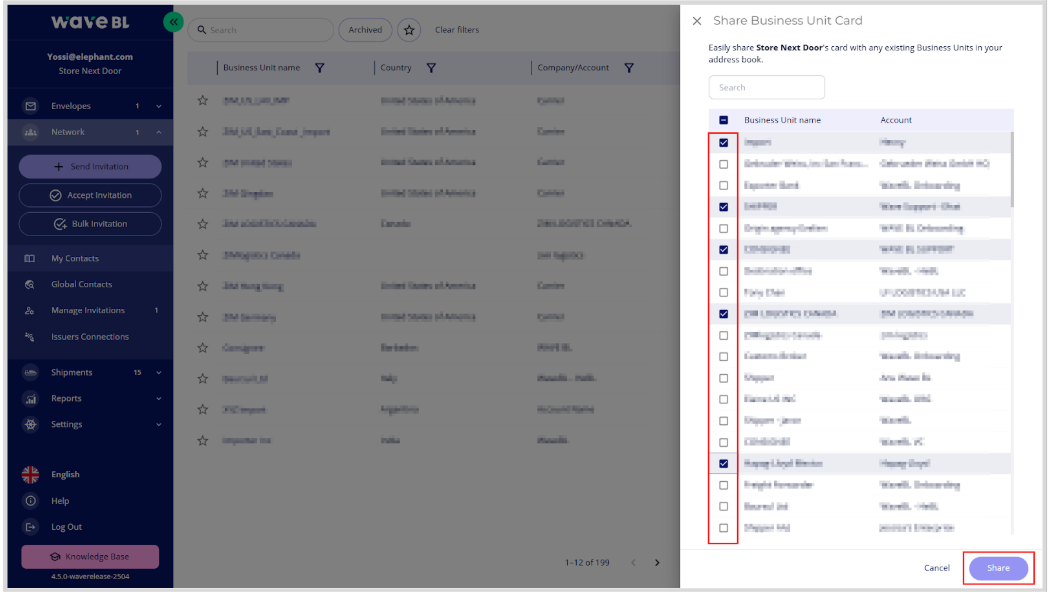Star the contact with country Canada

[x=203, y=224]
